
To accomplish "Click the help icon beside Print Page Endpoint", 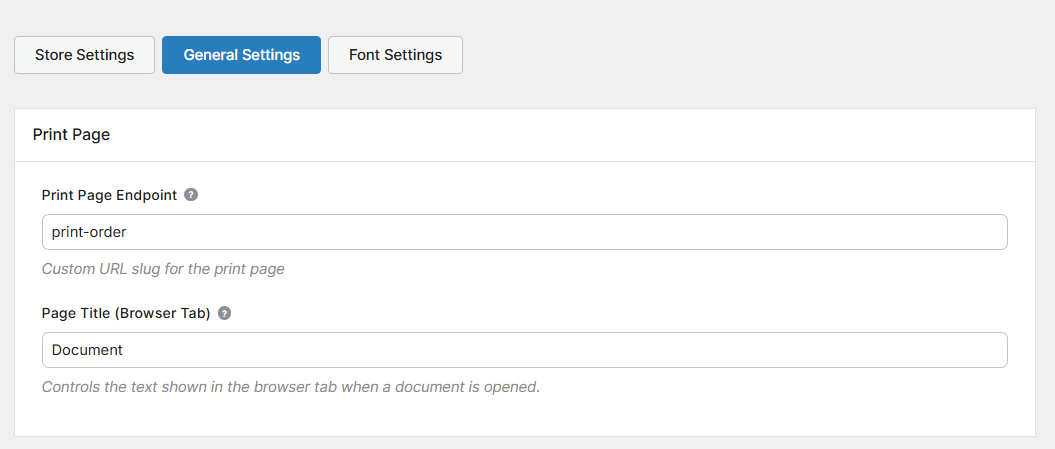I will 191,195.
